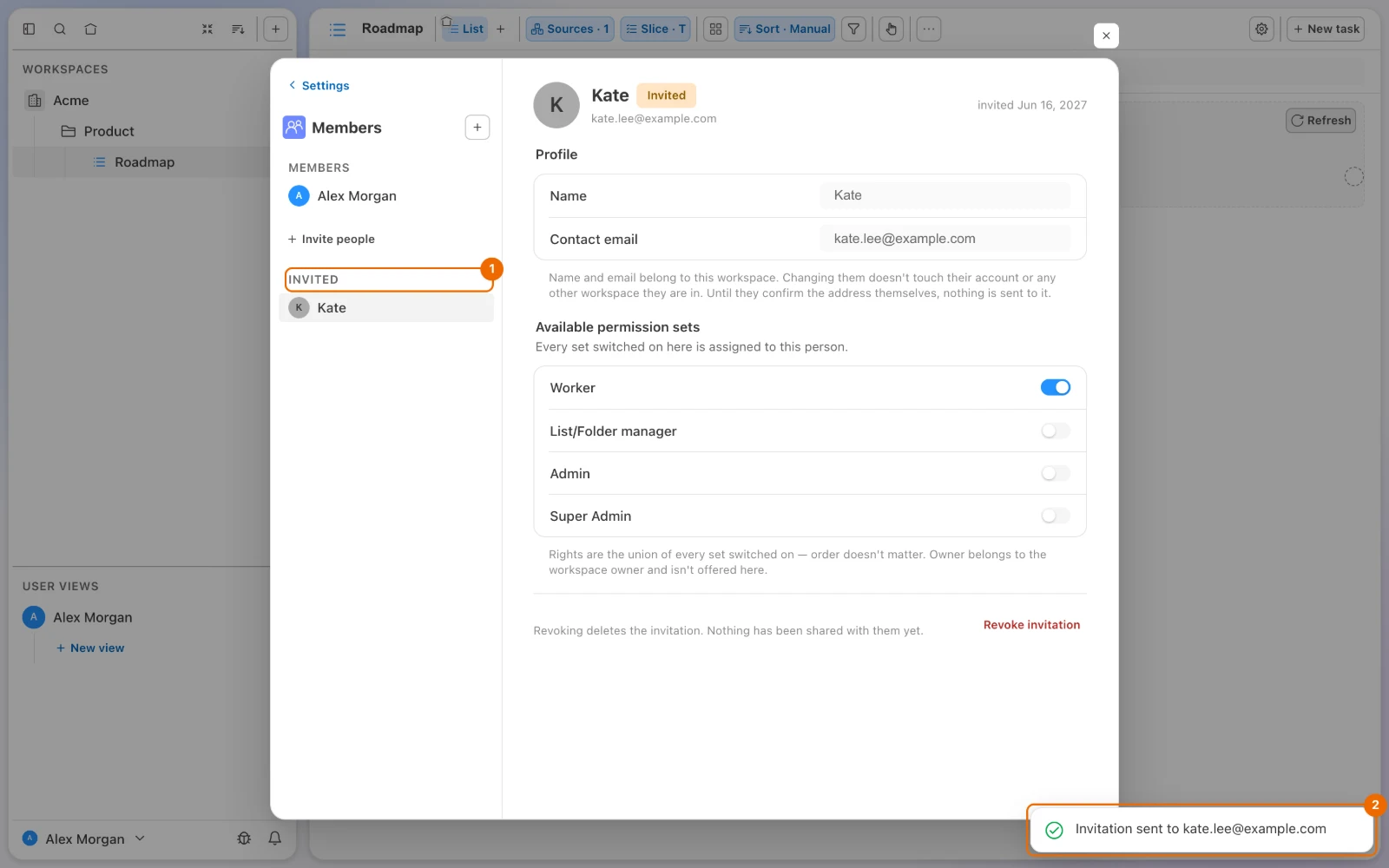The height and width of the screenshot is (868, 1389).
Task: Edit the Contact email field
Action: pyautogui.click(x=945, y=239)
